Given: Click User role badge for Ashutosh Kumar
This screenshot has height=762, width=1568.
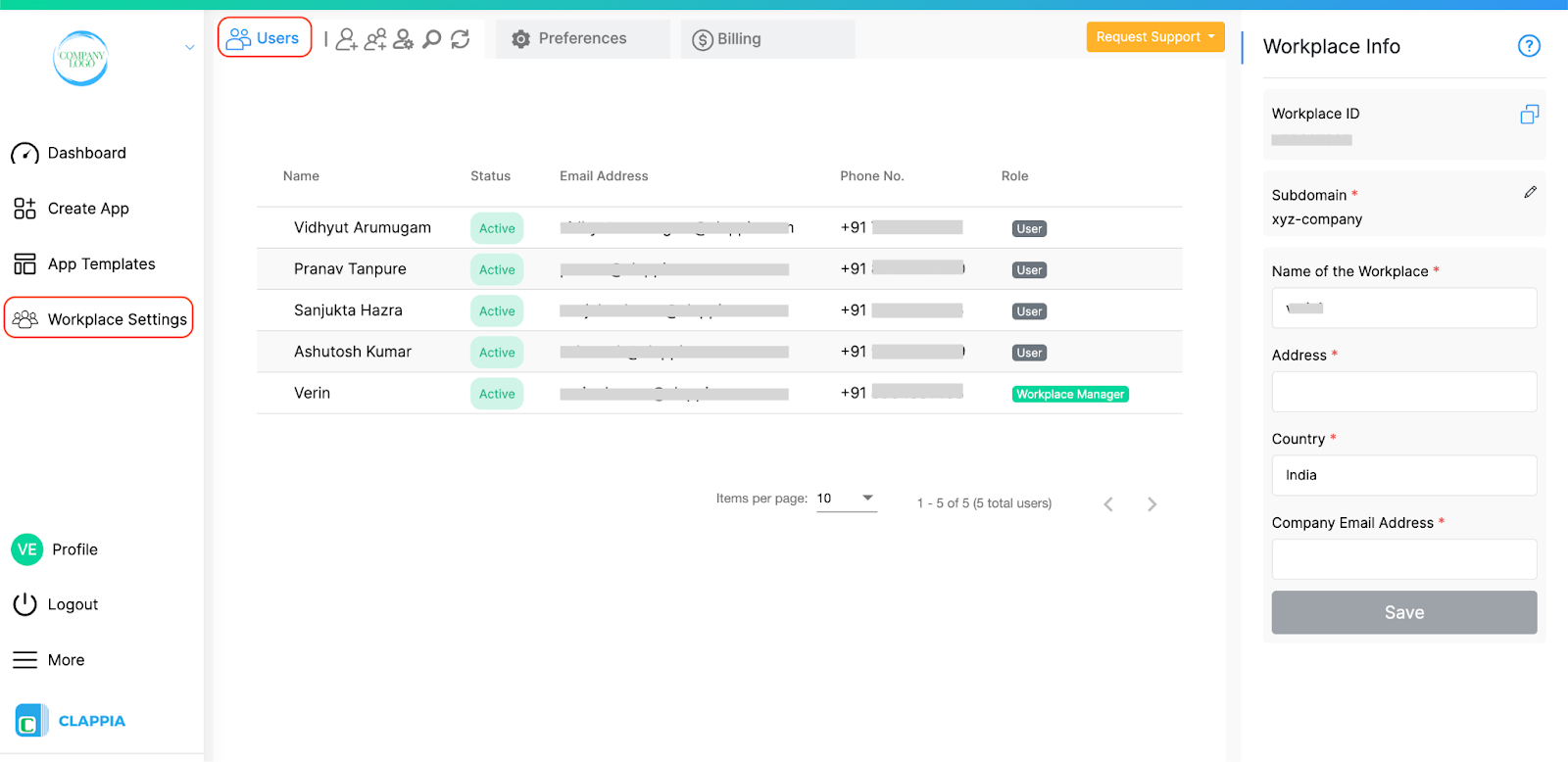Looking at the screenshot, I should (x=1029, y=353).
